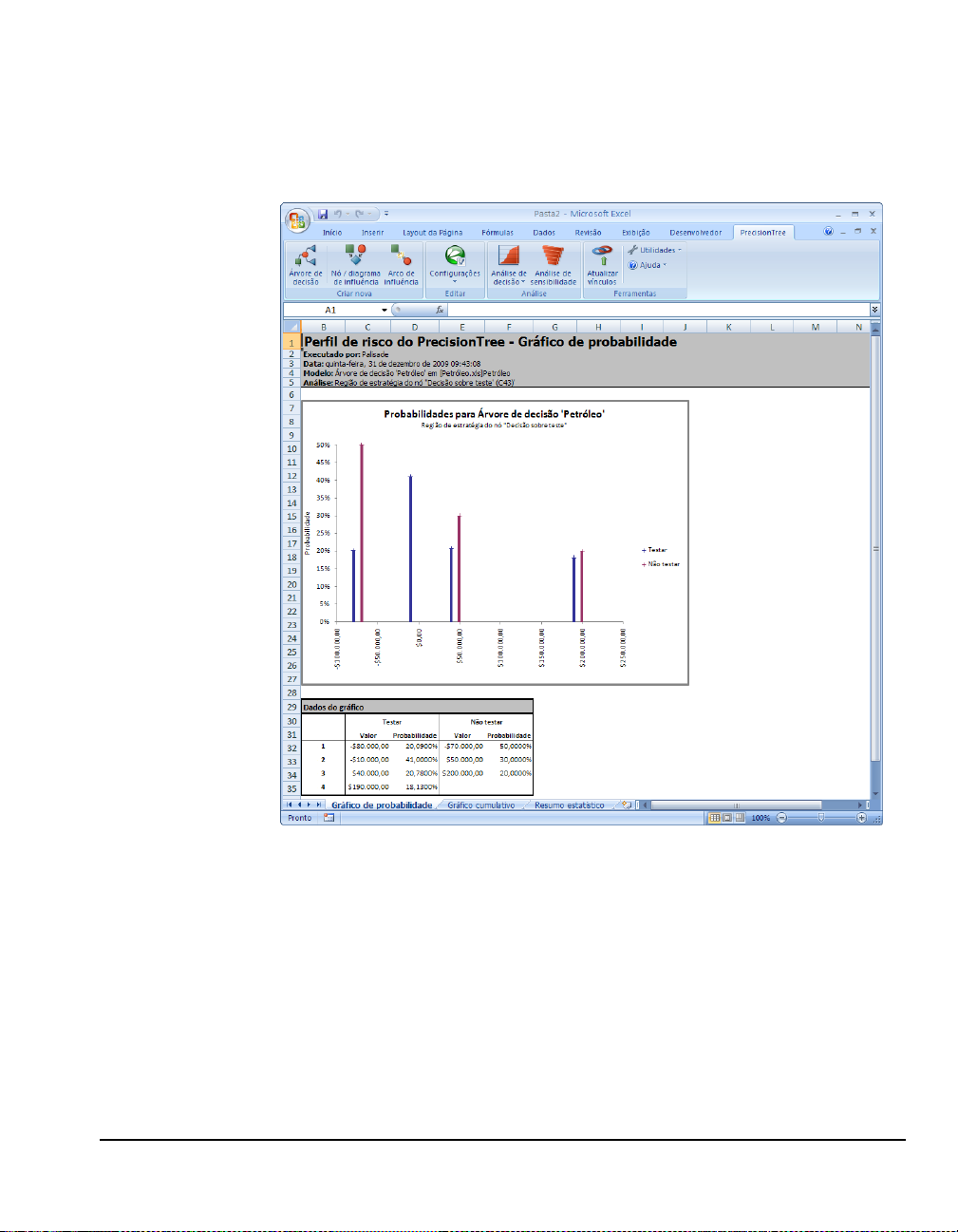
Task: Click the Probabilidade axis label
Action: coord(308,533)
